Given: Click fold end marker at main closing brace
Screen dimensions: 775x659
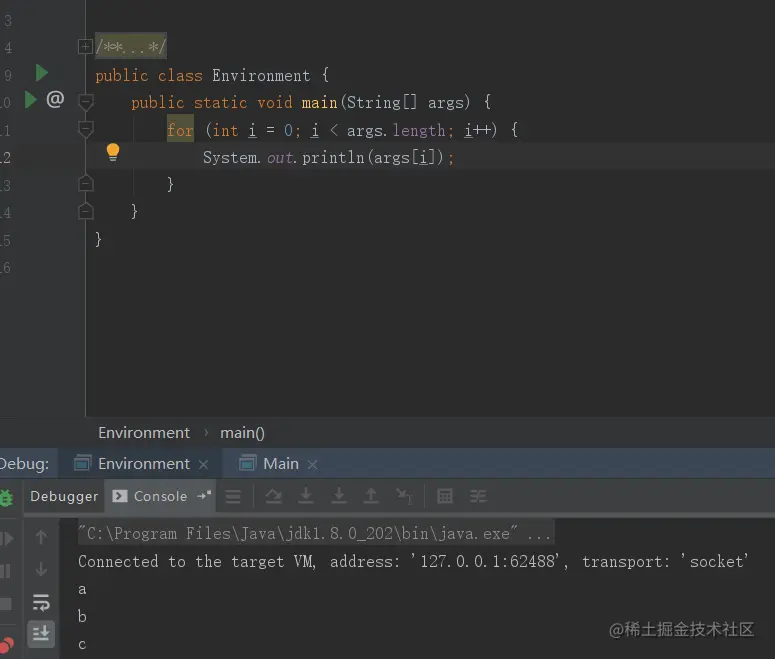Looking at the screenshot, I should pyautogui.click(x=86, y=211).
